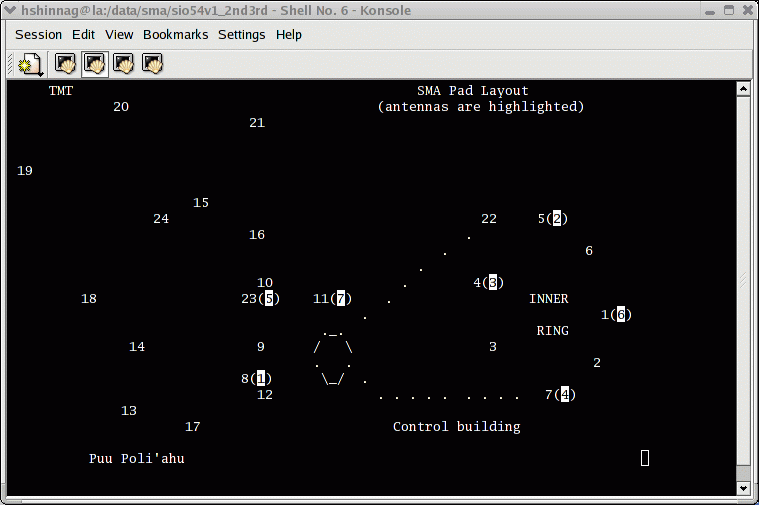The height and width of the screenshot is (505, 759).
Task: Click the 'TMT' label
Action: (x=61, y=91)
